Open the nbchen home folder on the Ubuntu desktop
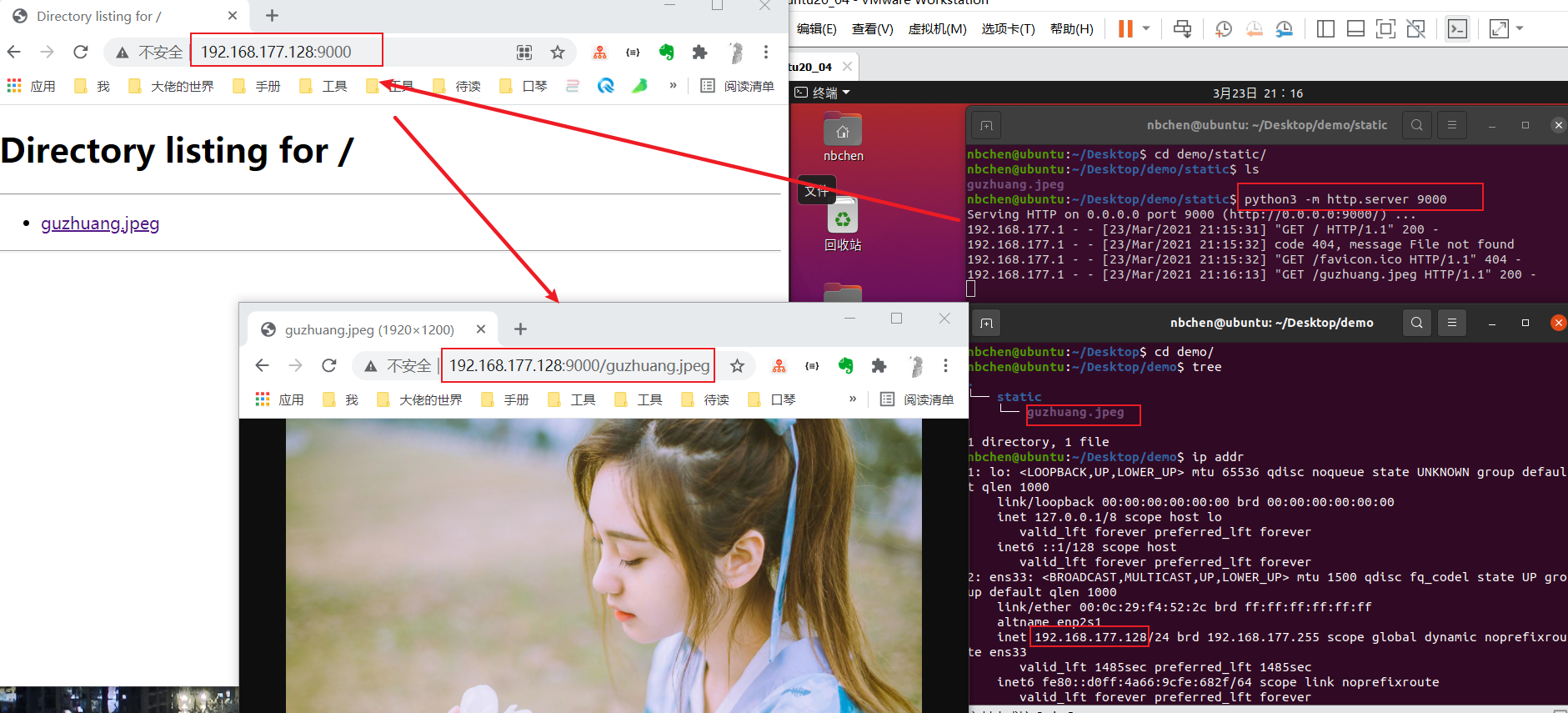The image size is (1568, 713). [x=843, y=138]
